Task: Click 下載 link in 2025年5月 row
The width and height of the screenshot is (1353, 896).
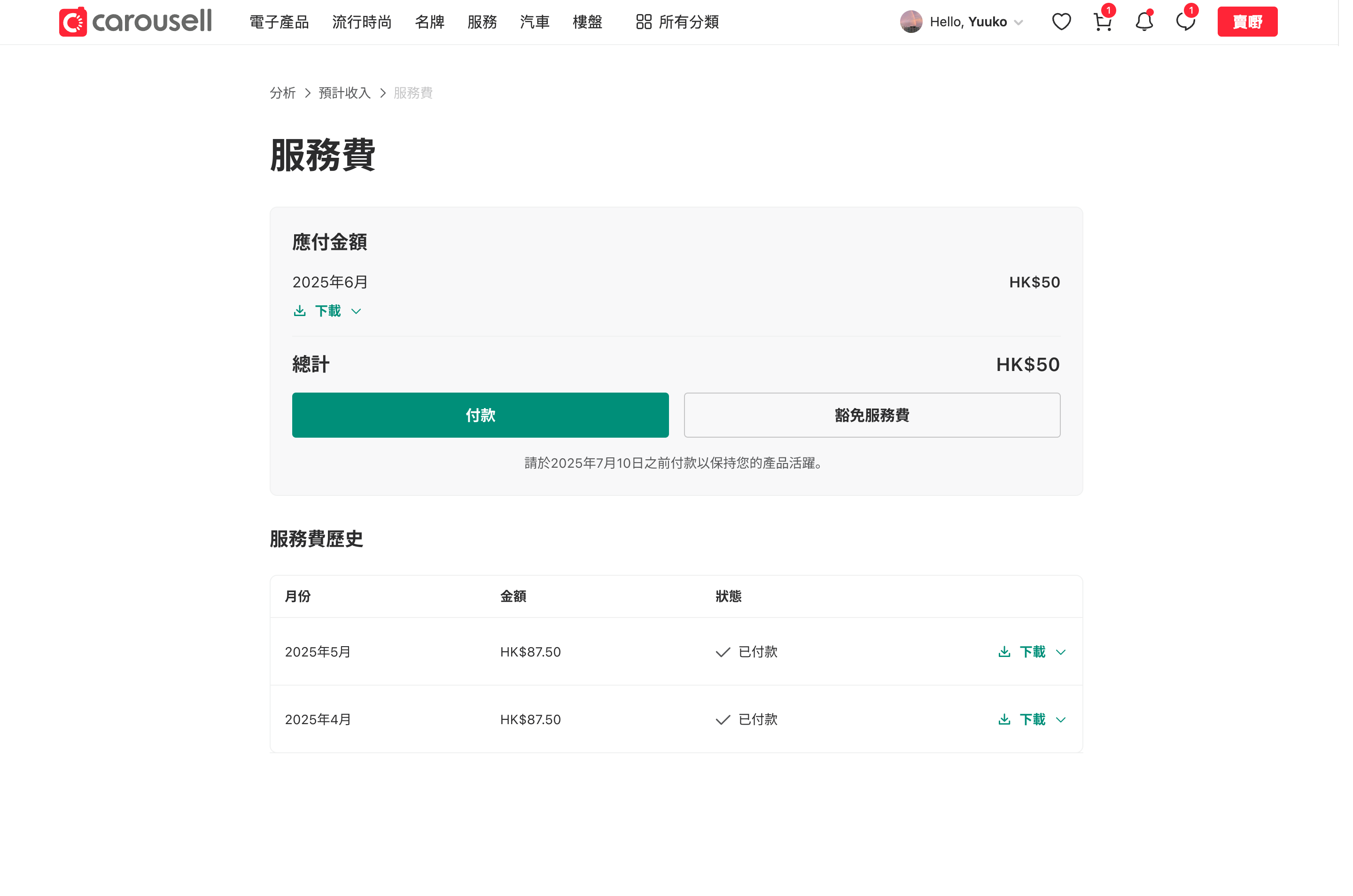Action: pos(1032,651)
